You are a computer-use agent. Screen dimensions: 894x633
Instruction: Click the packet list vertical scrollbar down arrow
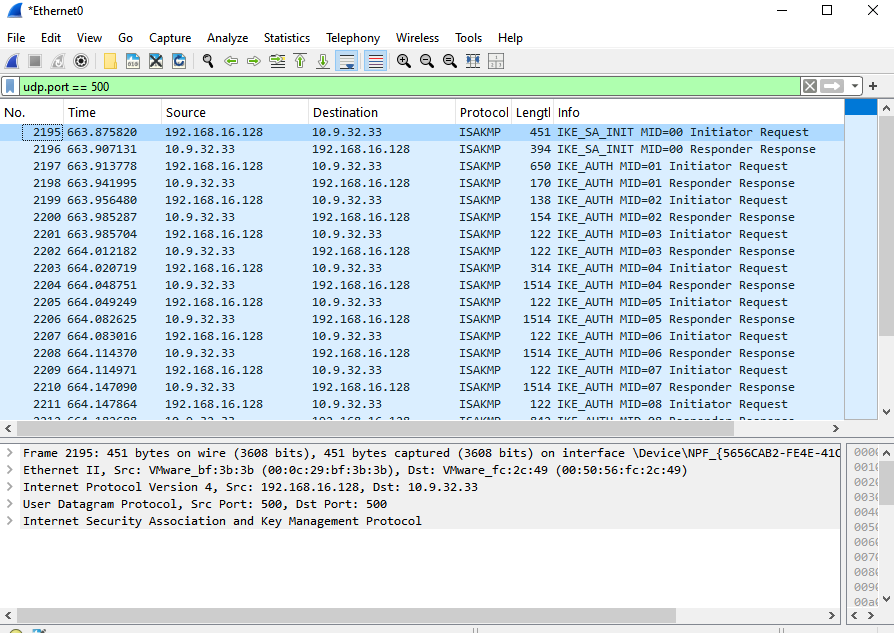click(886, 412)
